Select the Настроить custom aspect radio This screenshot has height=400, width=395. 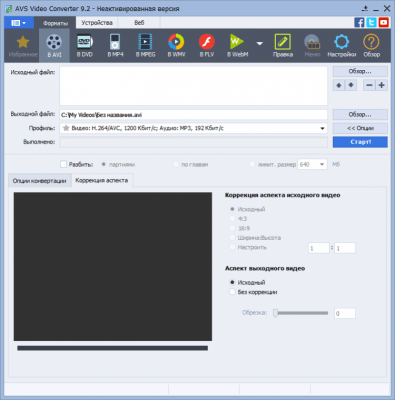[232, 247]
